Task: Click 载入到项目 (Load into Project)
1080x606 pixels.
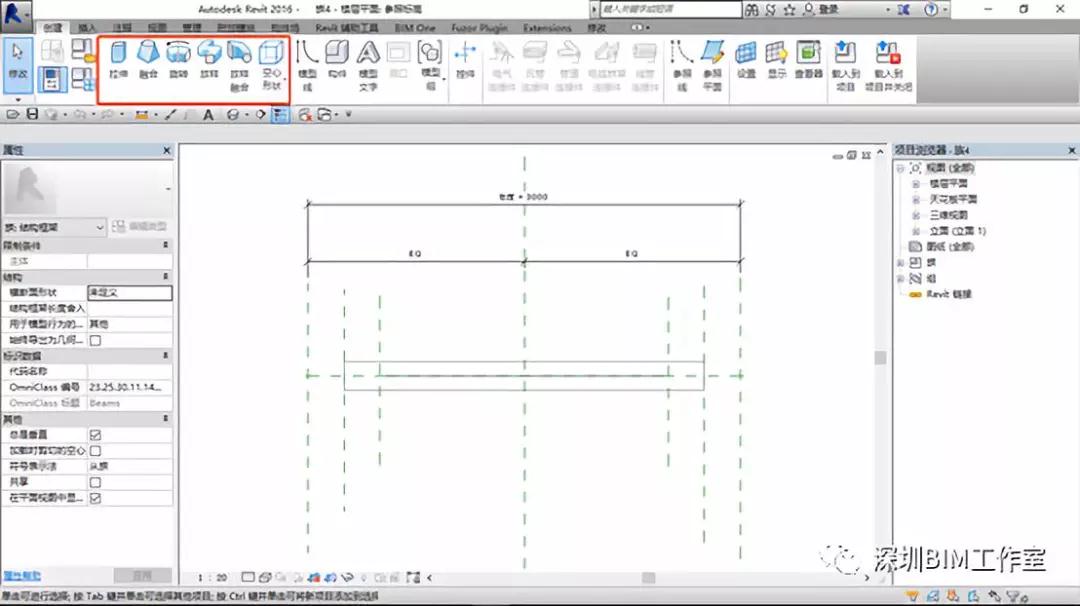Action: (x=845, y=66)
